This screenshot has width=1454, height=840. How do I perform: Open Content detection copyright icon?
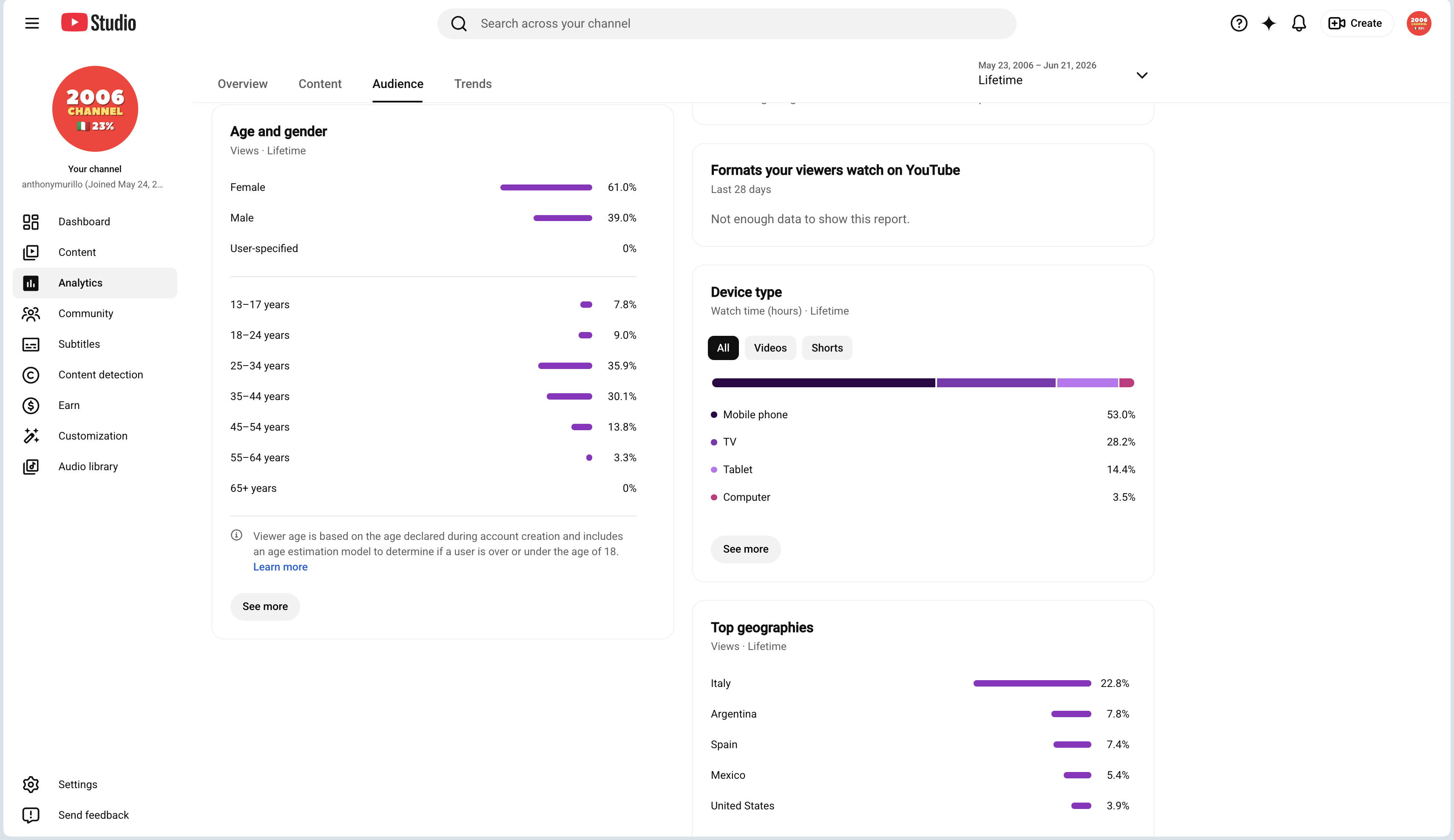point(31,375)
